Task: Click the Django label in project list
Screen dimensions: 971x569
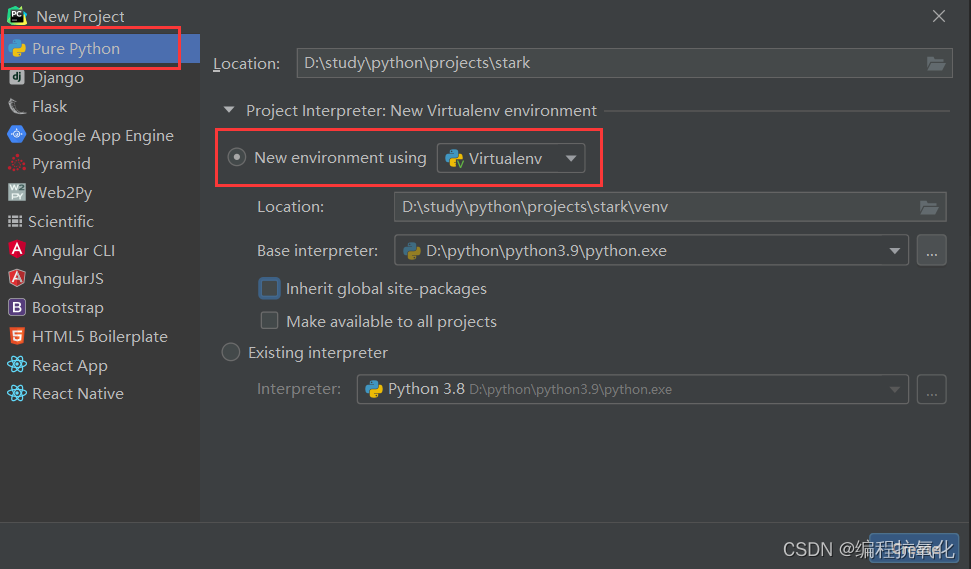Action: tap(58, 78)
